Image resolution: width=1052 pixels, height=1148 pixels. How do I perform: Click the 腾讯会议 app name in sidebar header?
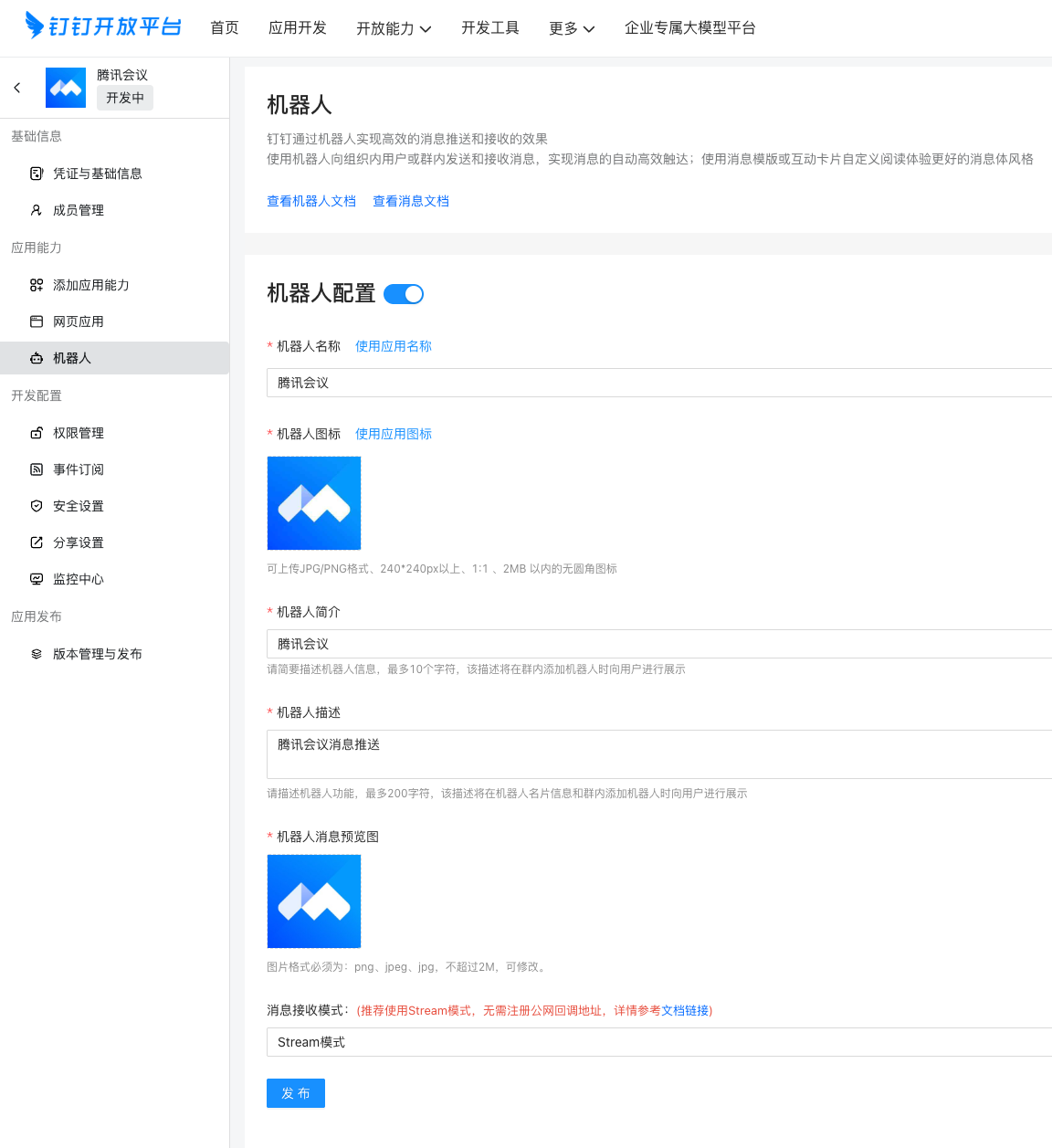pyautogui.click(x=122, y=75)
